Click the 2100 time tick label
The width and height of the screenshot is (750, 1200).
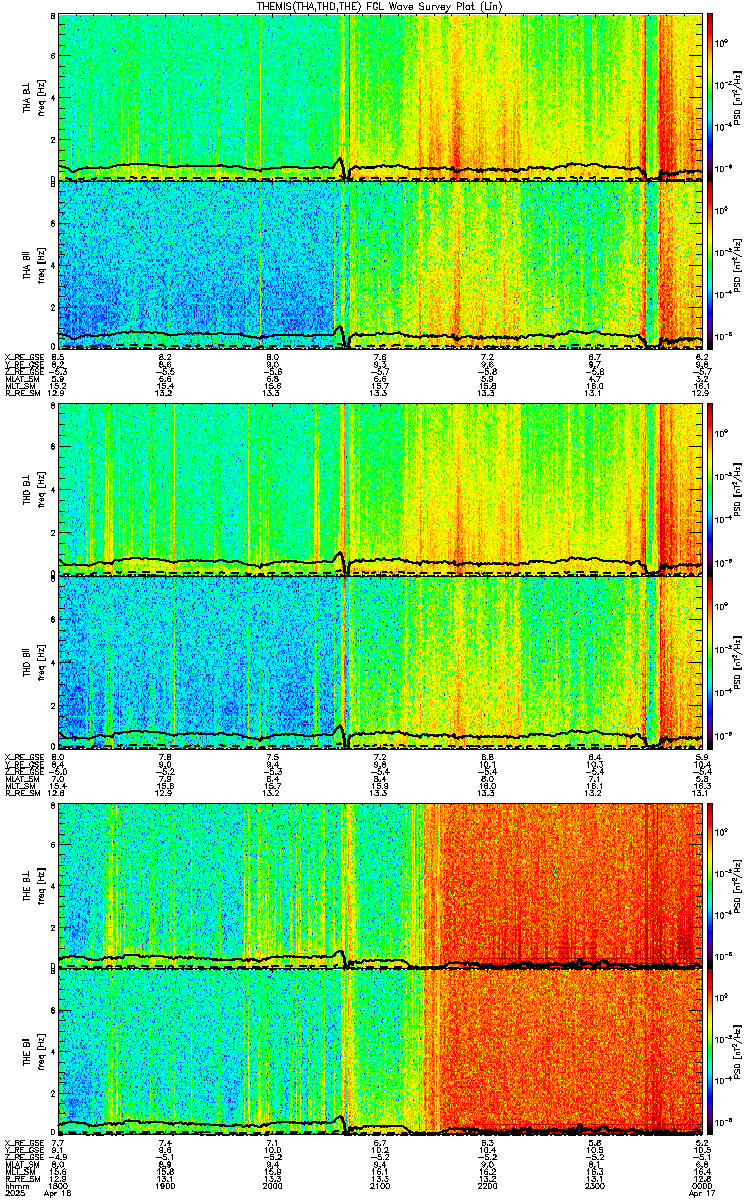tap(379, 1184)
